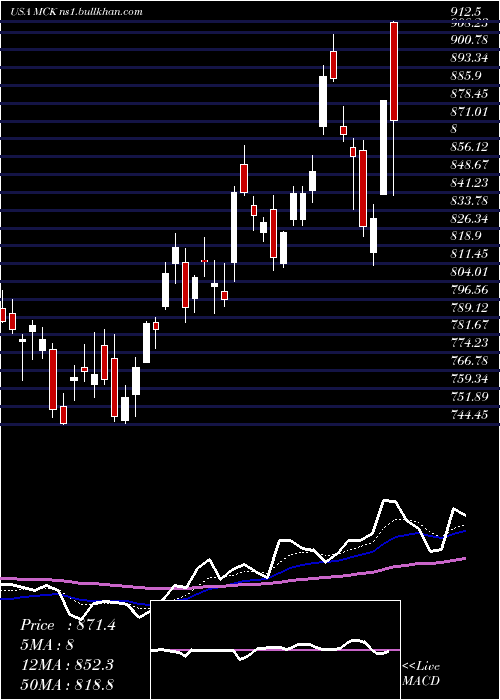
Task: Click the 856.12 price level label
Action: (469, 147)
